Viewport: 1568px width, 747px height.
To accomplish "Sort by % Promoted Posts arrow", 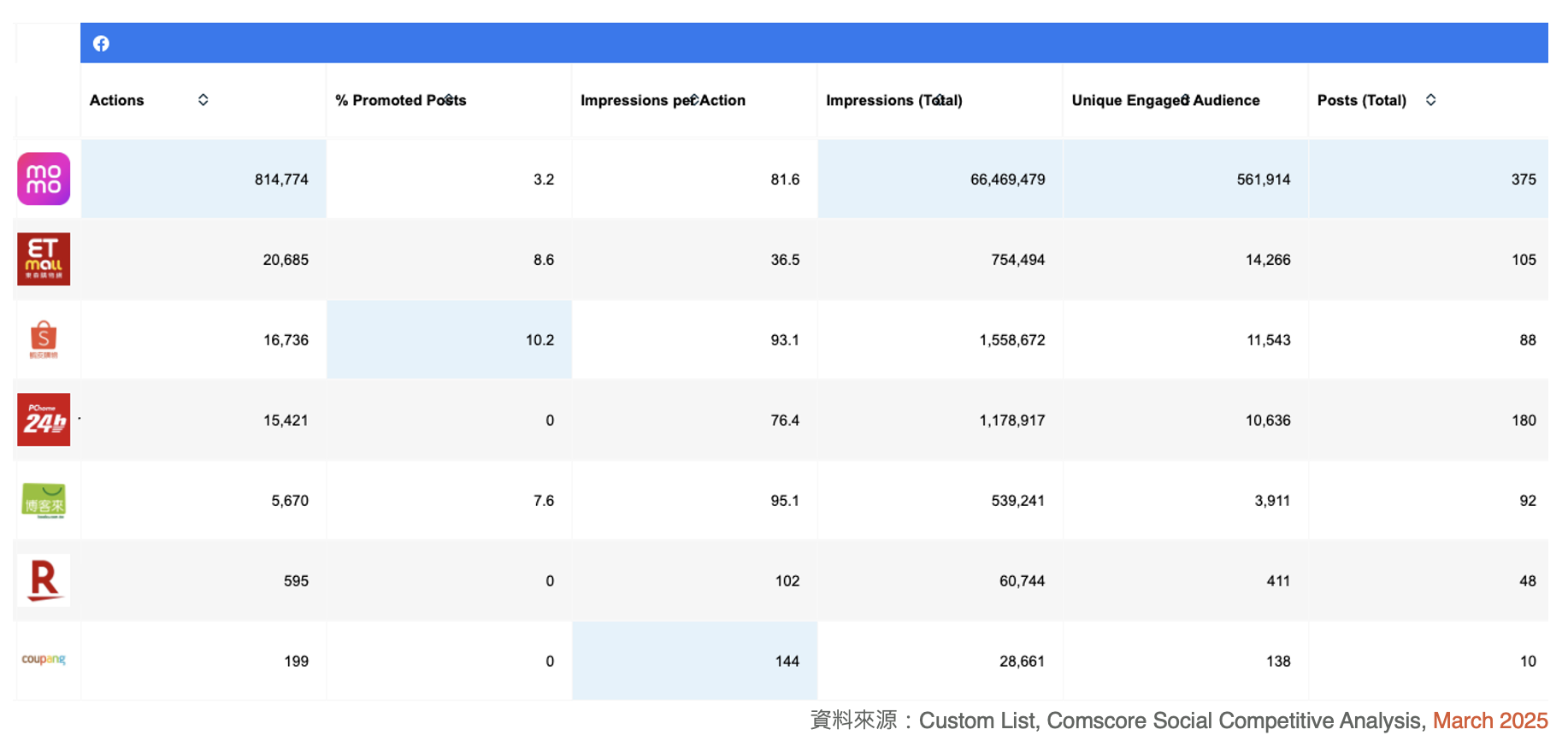I will click(x=450, y=100).
